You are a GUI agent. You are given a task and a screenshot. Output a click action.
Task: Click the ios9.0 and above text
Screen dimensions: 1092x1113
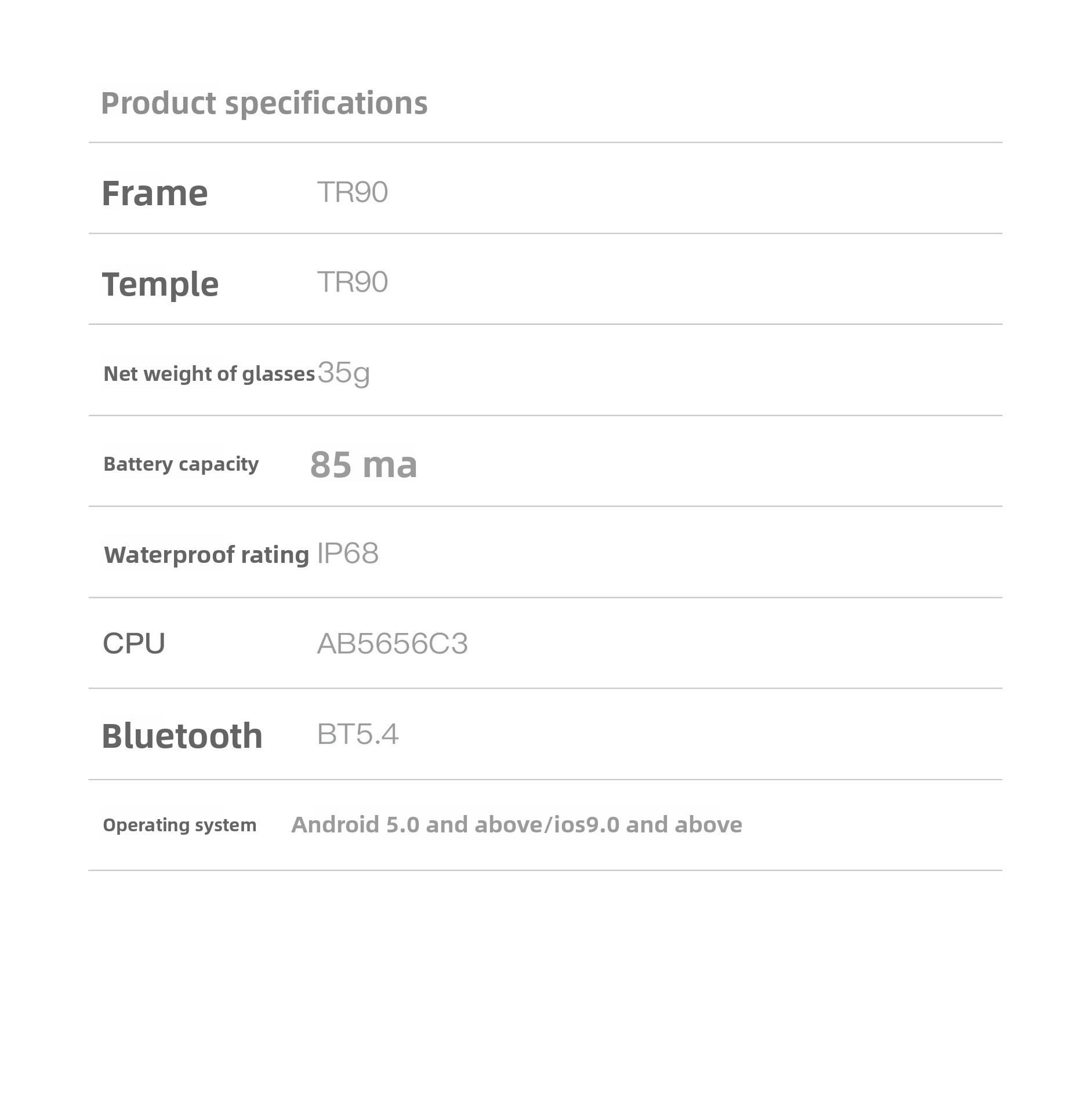click(x=648, y=824)
